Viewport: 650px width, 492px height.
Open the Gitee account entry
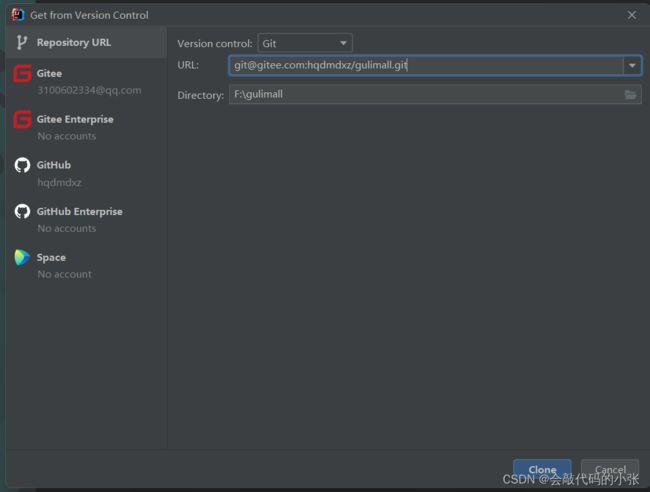[x=86, y=81]
